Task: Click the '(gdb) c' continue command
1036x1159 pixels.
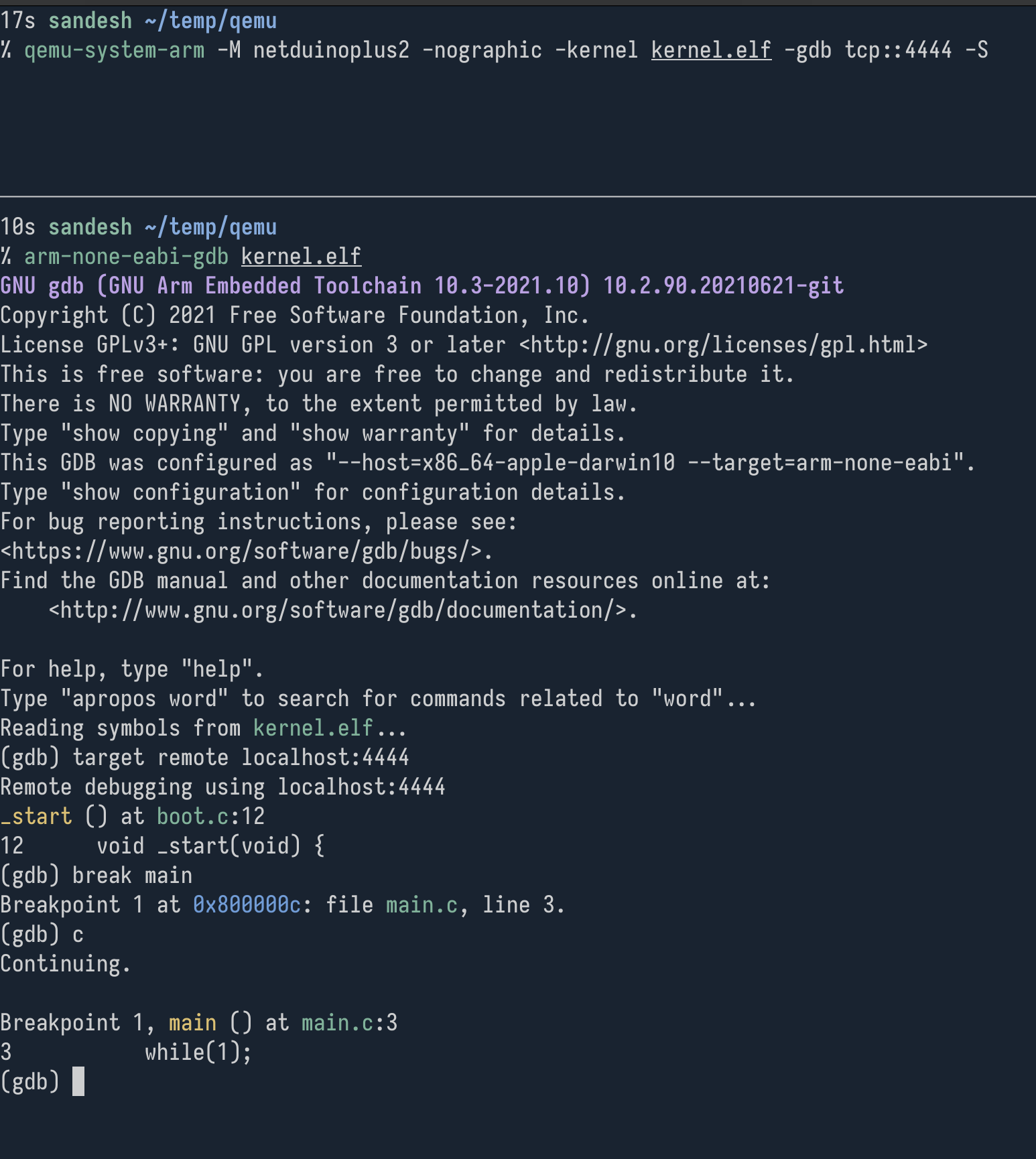Action: 42,935
